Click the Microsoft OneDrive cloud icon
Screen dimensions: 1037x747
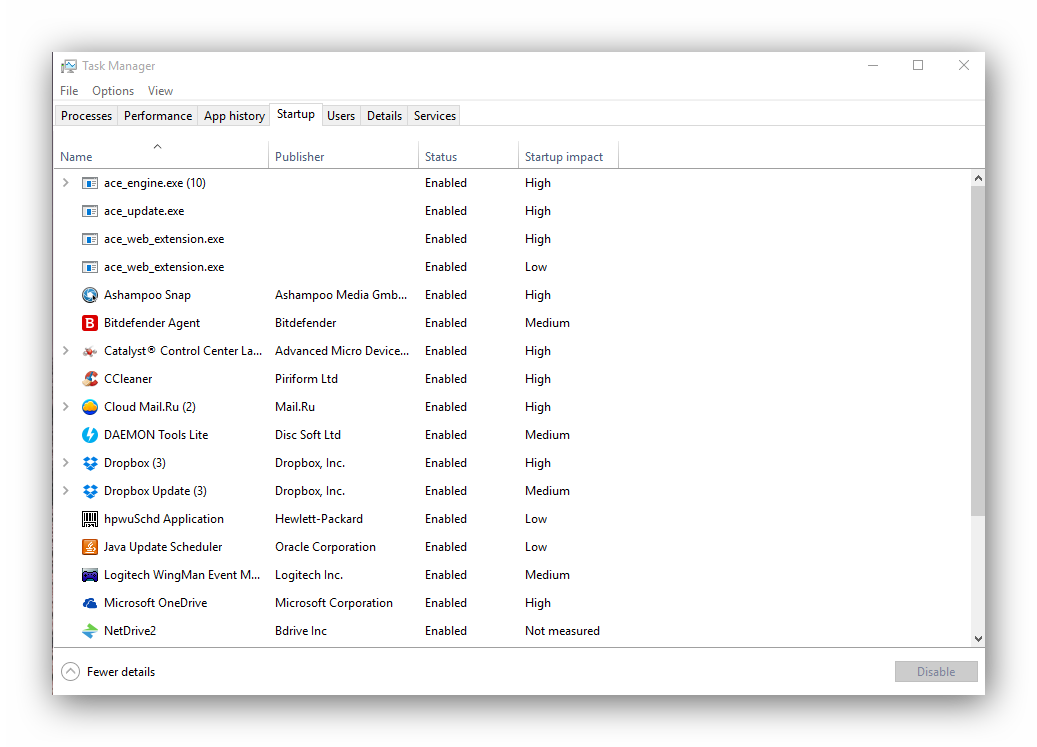90,603
